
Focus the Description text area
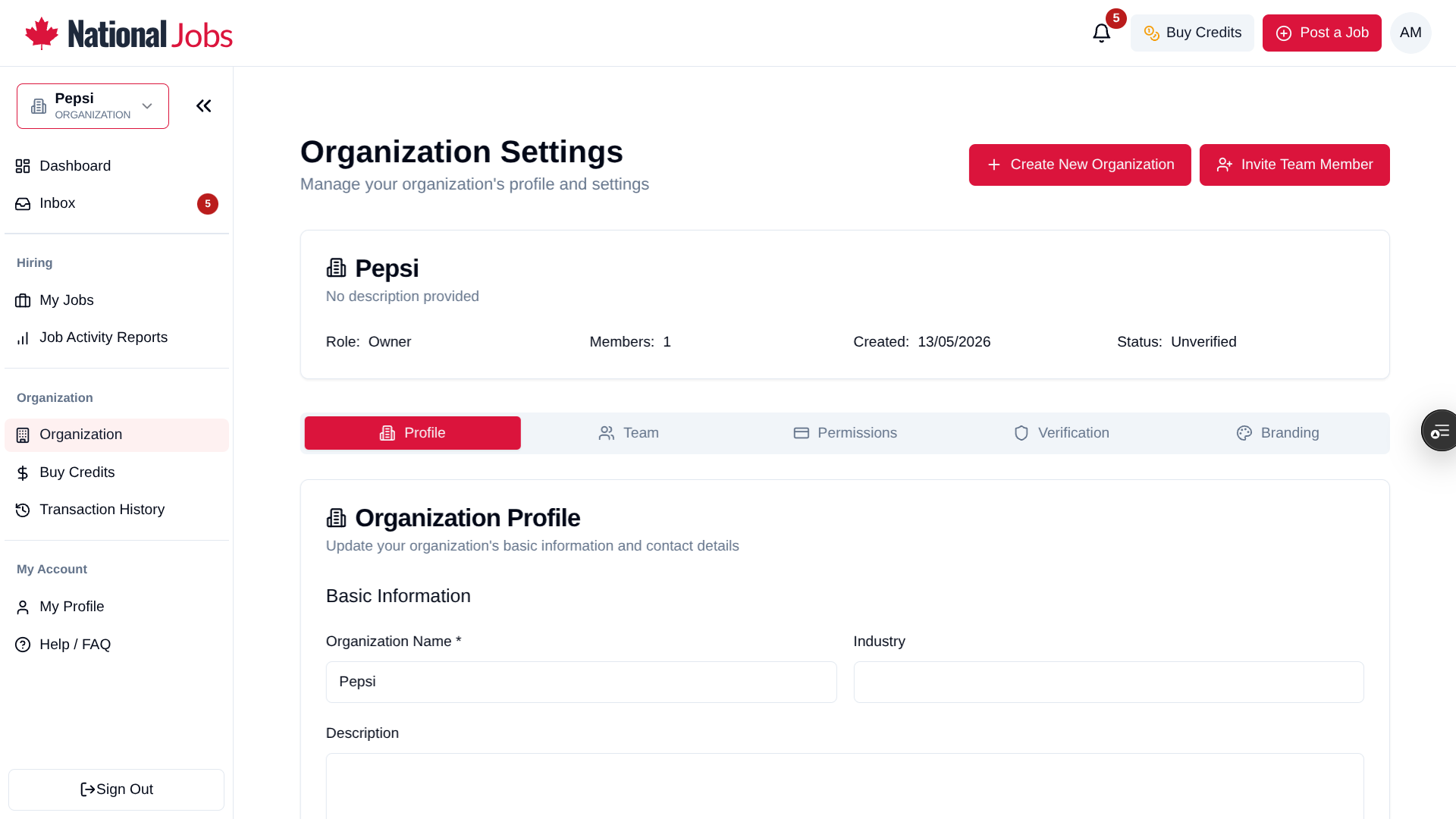click(x=845, y=786)
